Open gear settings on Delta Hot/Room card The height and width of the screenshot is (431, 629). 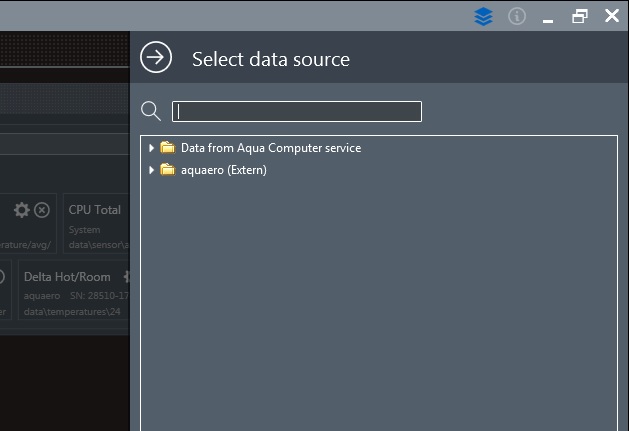[127, 276]
